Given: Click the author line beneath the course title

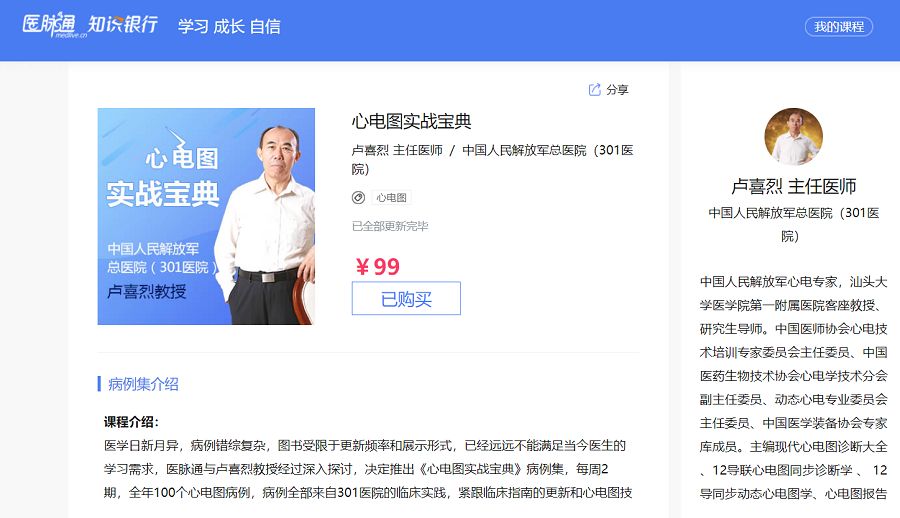Looking at the screenshot, I should coord(492,160).
